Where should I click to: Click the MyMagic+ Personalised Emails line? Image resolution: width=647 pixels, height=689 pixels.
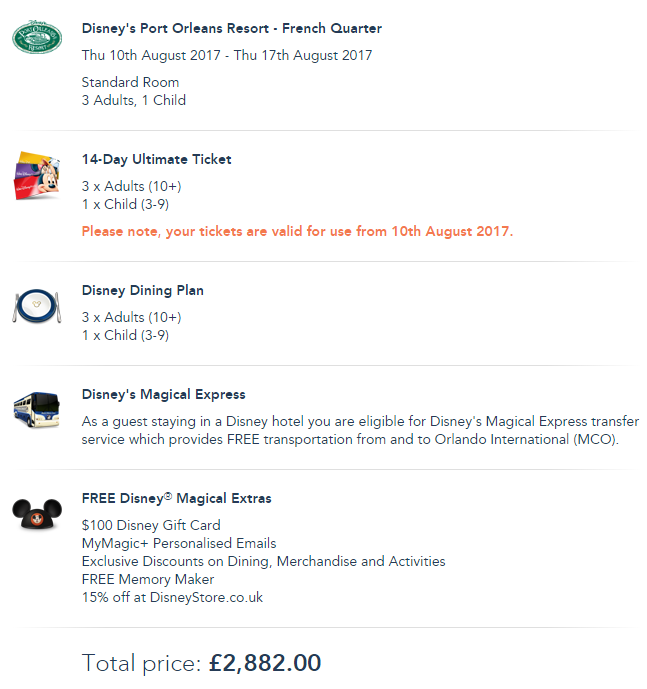tap(178, 543)
